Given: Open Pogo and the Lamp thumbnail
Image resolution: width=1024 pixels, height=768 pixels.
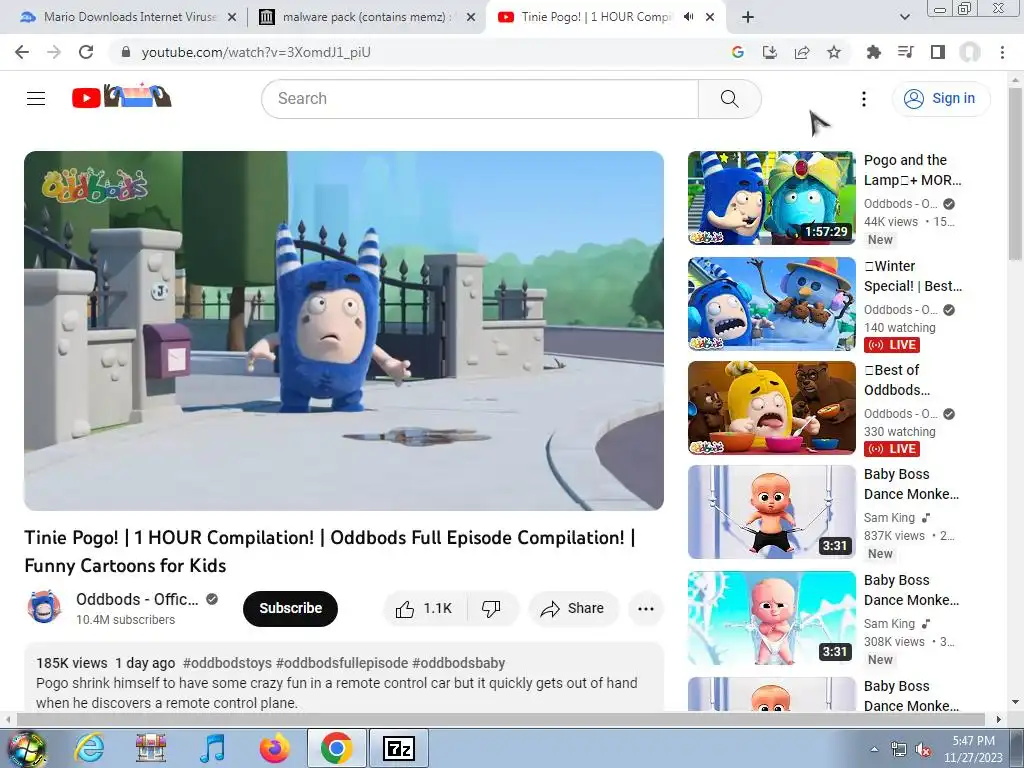Looking at the screenshot, I should [771, 198].
